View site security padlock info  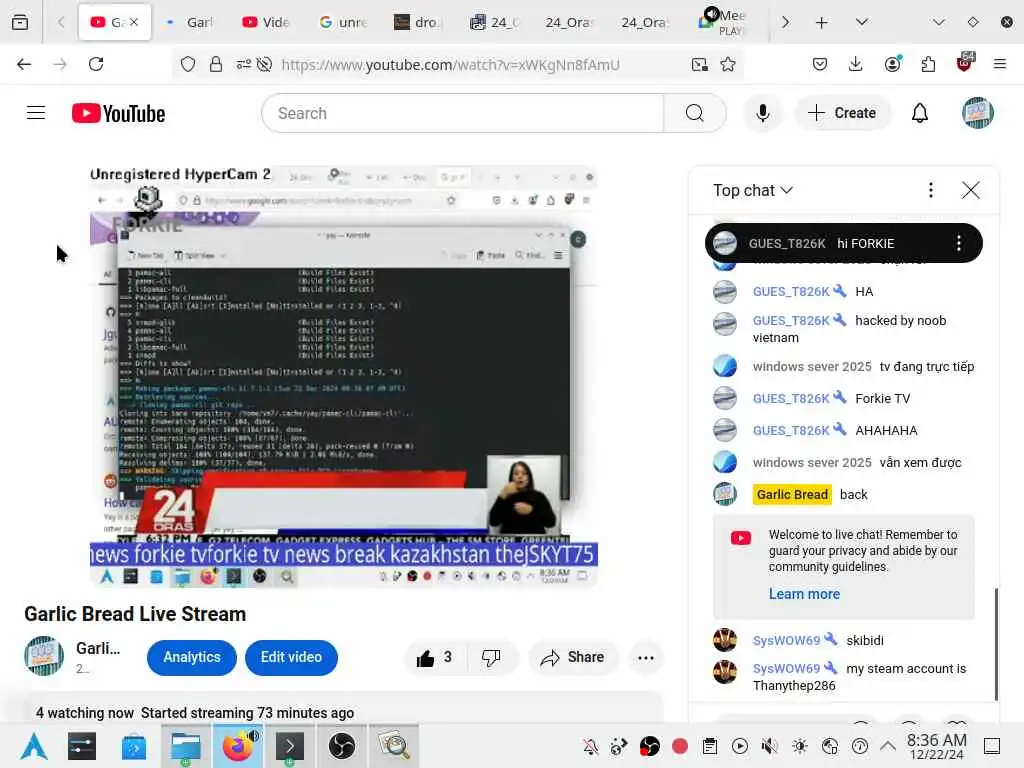point(216,64)
